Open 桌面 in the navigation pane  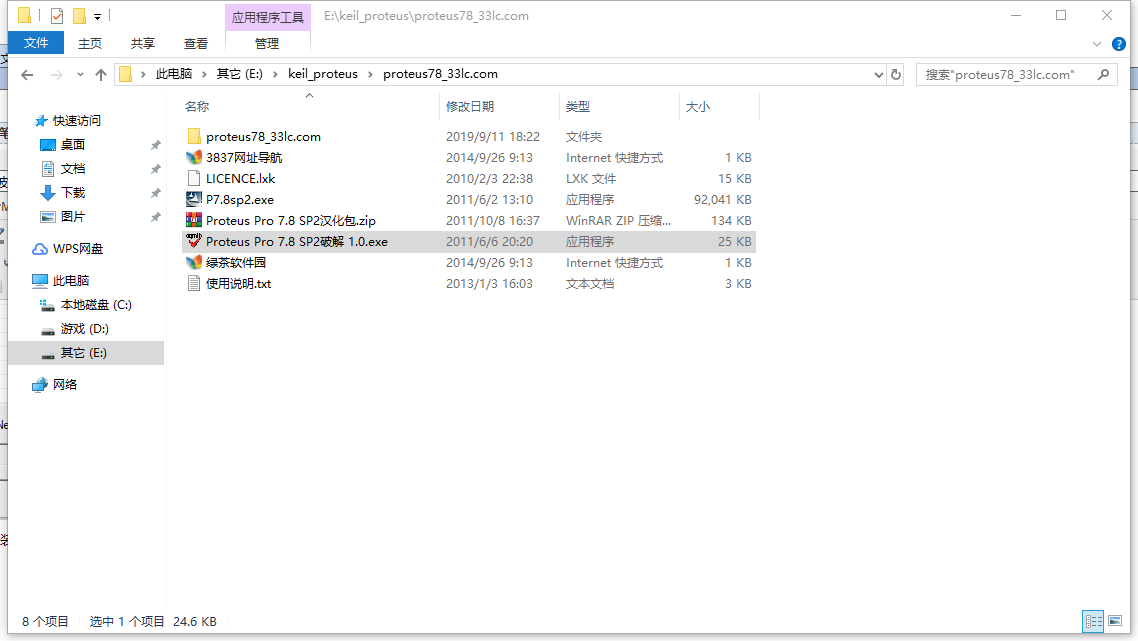point(73,144)
